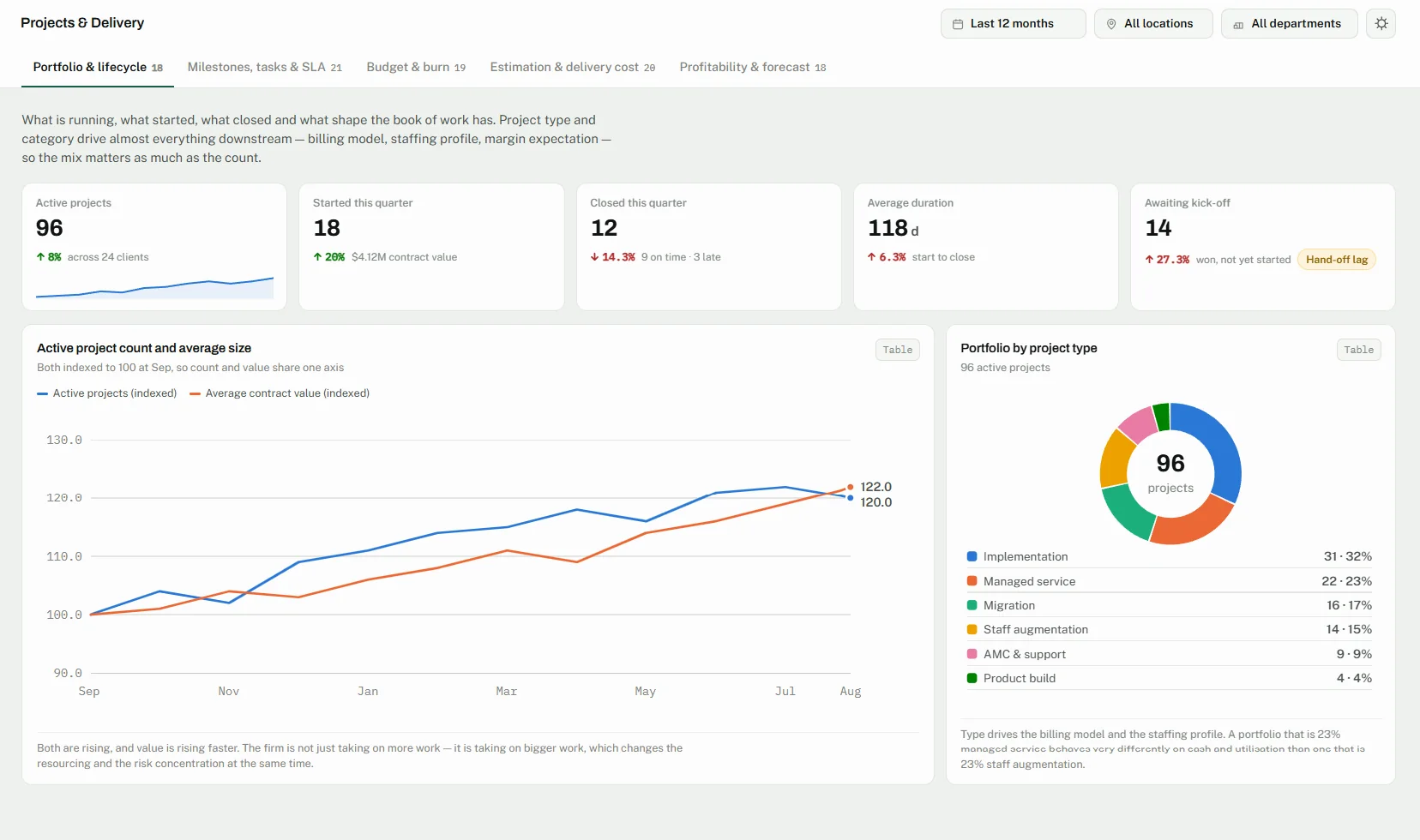Click the Product build dark green swatch
Image resolution: width=1420 pixels, height=840 pixels.
(972, 678)
